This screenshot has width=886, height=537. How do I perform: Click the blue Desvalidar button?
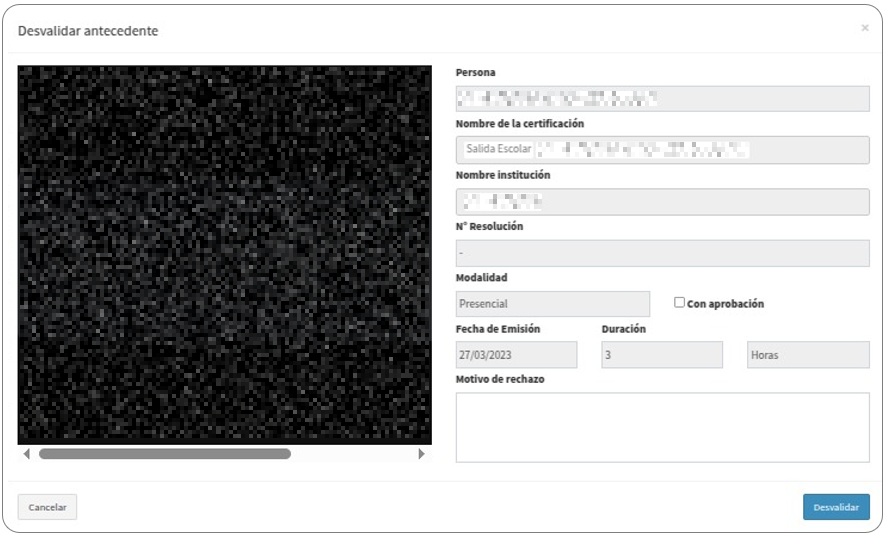coord(836,507)
